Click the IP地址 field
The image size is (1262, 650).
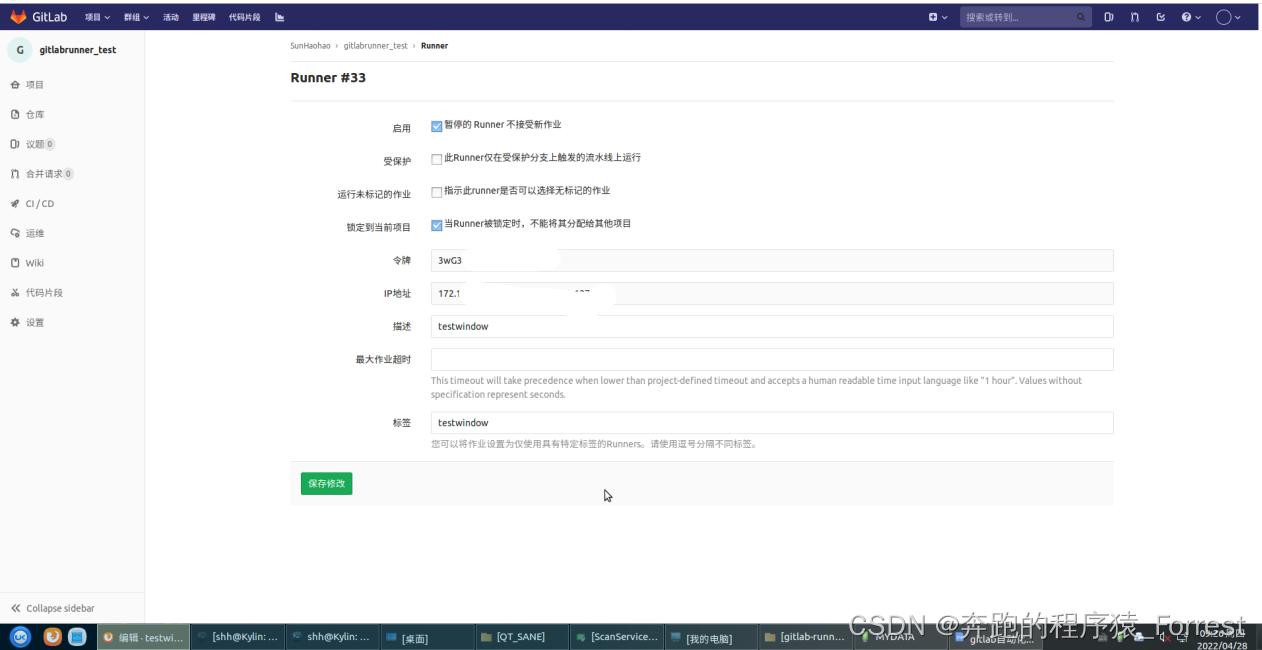772,293
